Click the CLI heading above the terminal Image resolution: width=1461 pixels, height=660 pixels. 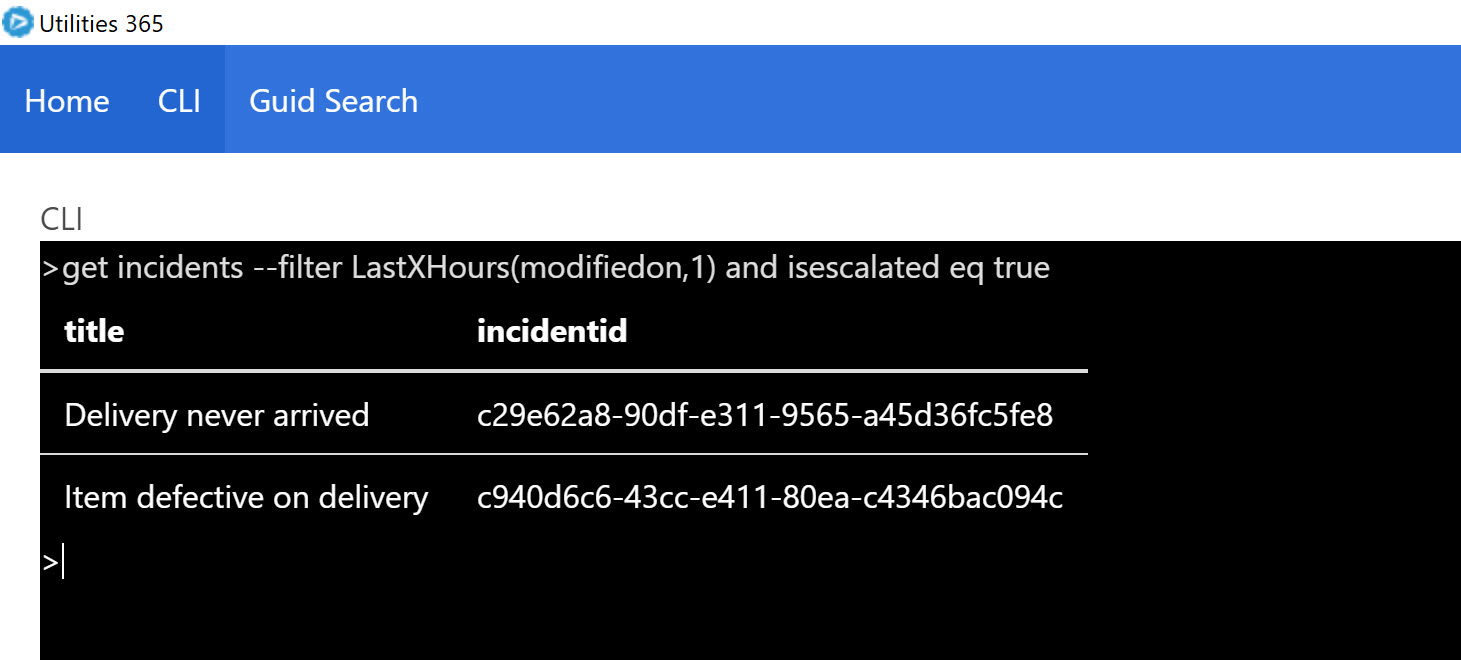(61, 219)
